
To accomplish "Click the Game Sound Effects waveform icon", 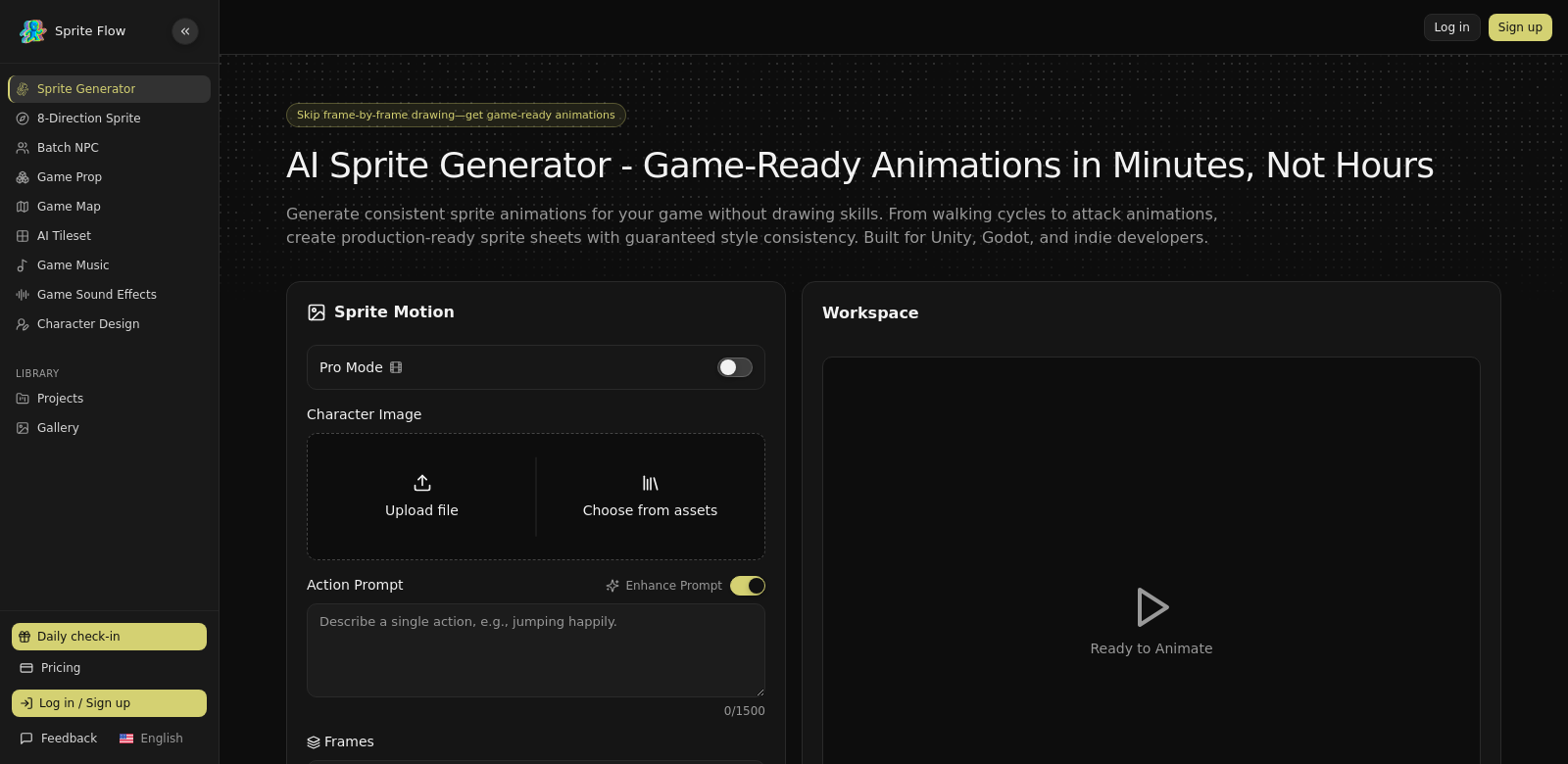I will point(23,295).
